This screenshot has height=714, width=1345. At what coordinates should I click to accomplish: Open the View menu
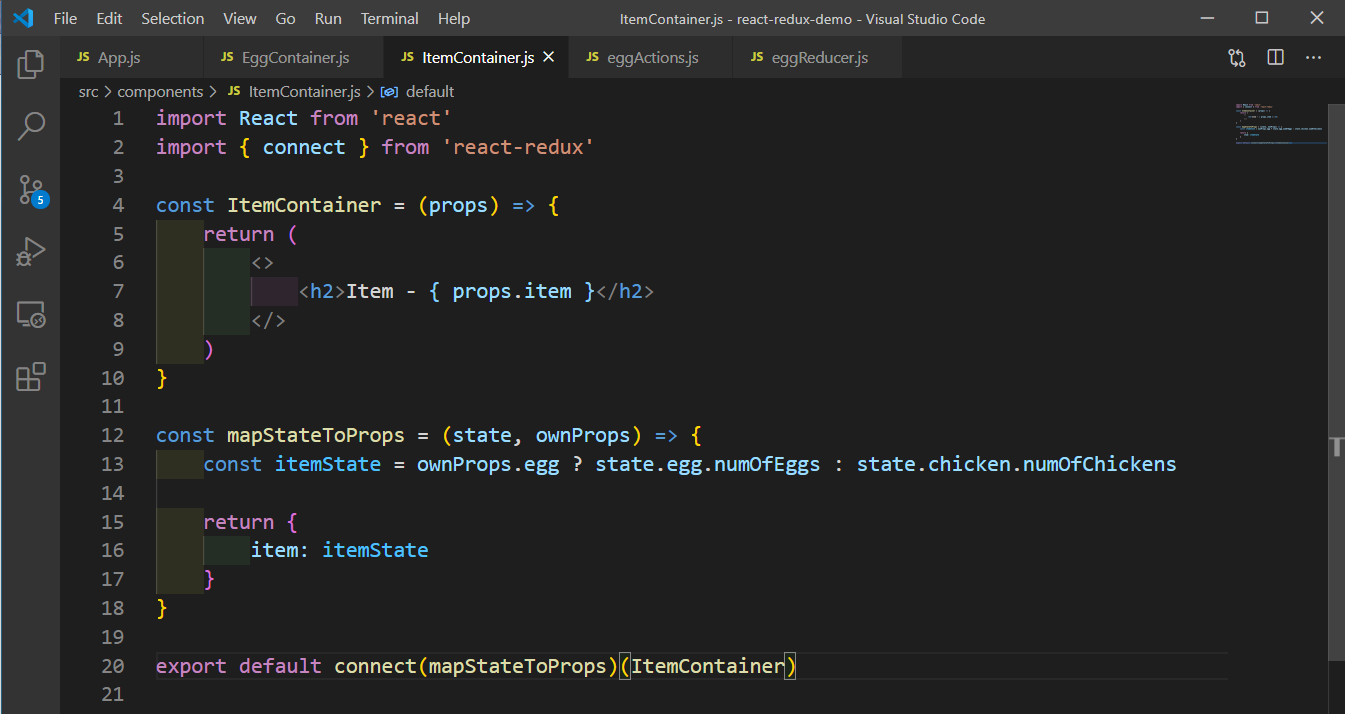coord(240,19)
